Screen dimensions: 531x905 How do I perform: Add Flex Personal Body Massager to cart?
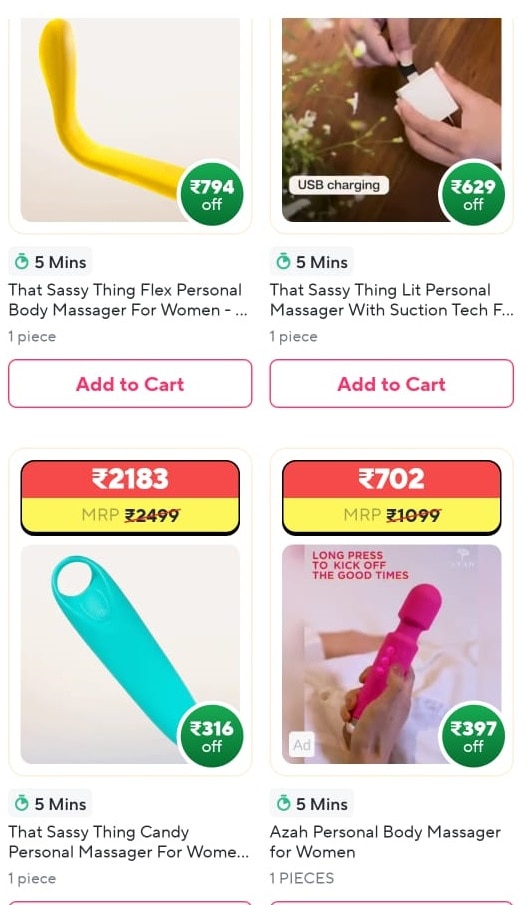click(x=130, y=384)
